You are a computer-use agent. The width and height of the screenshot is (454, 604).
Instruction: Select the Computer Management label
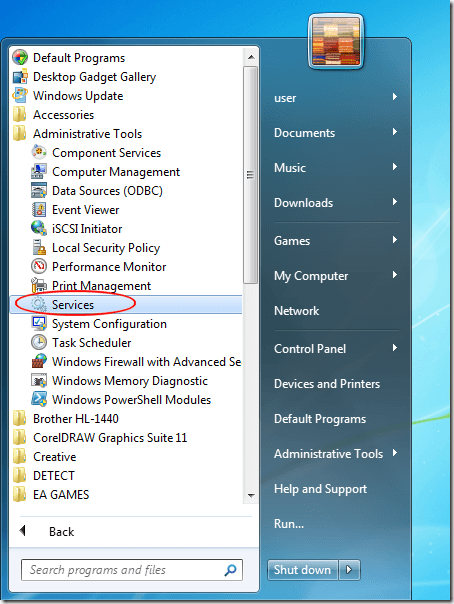[x=116, y=172]
